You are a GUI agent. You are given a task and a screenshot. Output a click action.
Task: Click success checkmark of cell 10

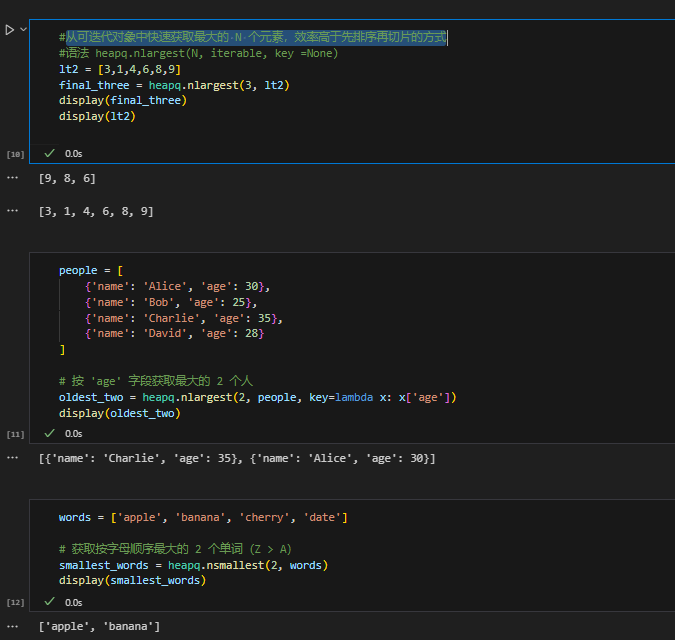[49, 154]
